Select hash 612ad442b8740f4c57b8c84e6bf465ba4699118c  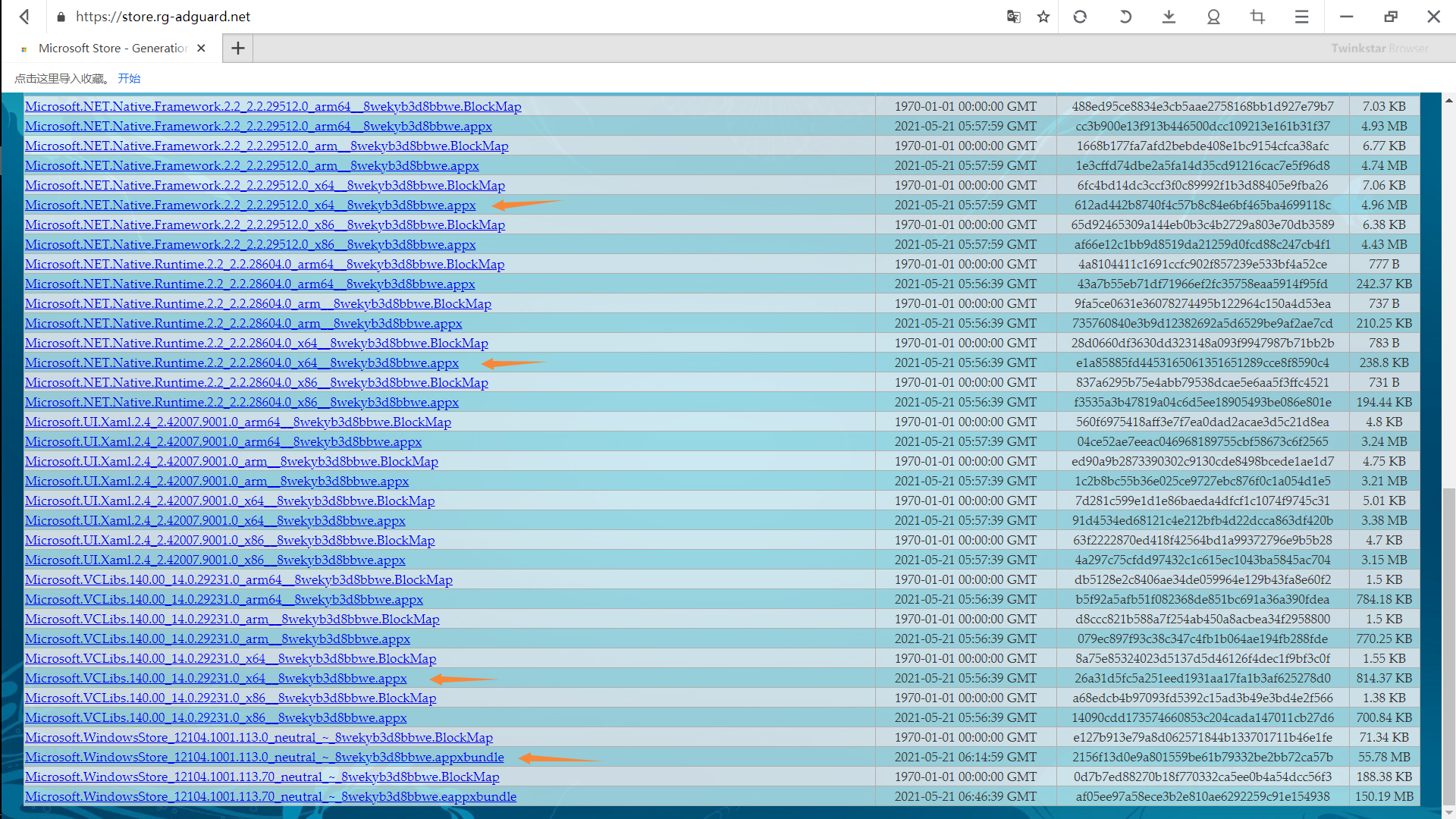pos(1203,205)
